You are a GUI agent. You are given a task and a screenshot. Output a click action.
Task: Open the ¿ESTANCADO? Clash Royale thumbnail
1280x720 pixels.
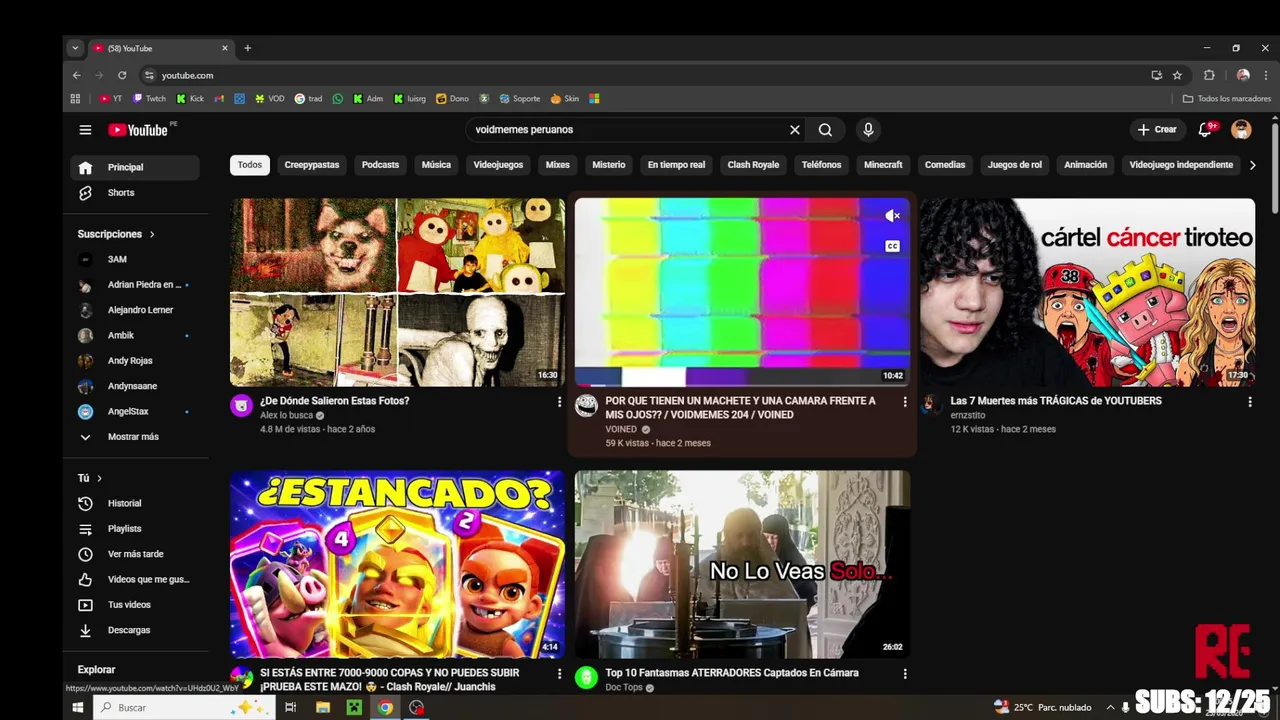pos(397,564)
